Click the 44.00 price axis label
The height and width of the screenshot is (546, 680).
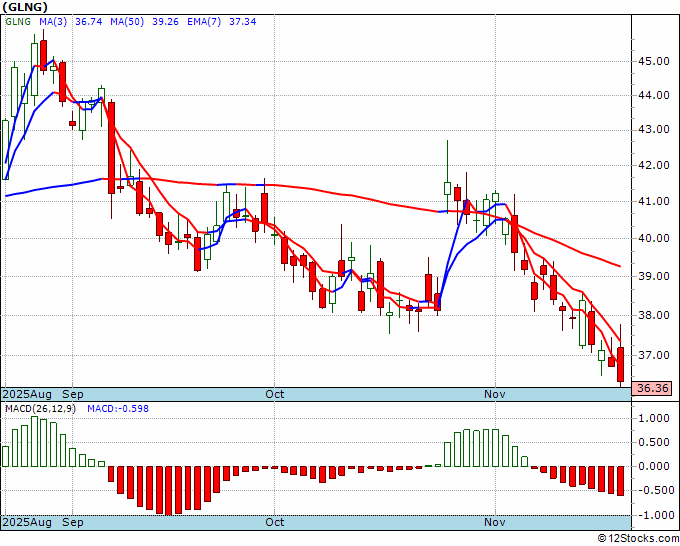pyautogui.click(x=653, y=95)
